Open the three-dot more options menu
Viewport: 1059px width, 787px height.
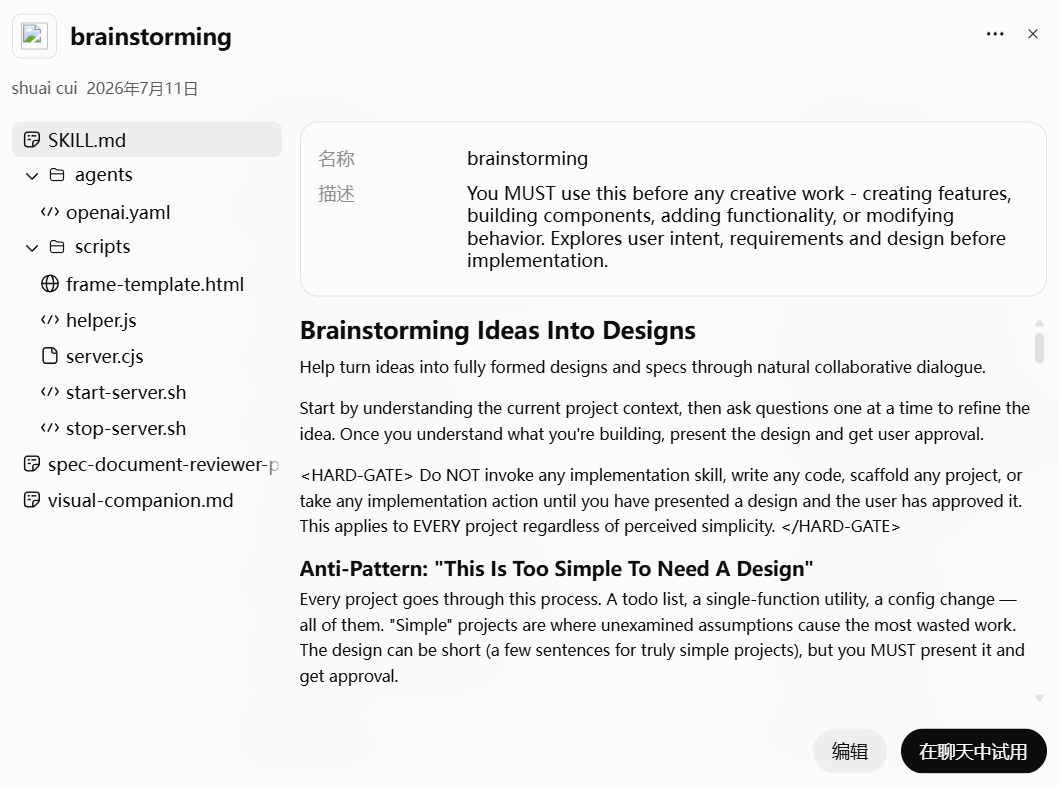[995, 34]
